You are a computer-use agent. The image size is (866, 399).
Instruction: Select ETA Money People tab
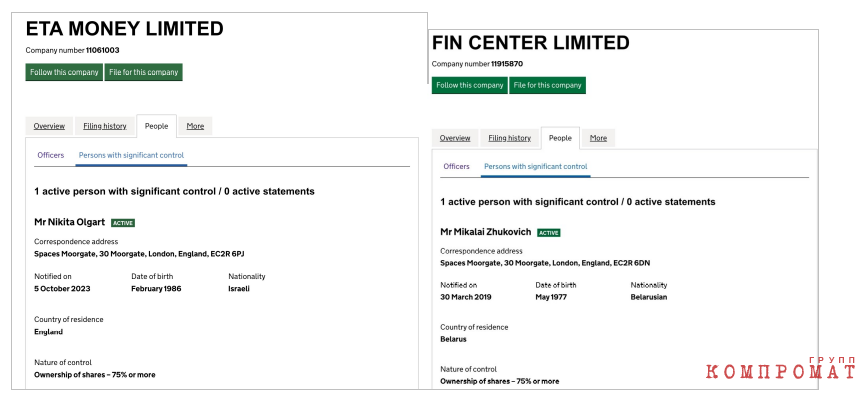tap(156, 126)
